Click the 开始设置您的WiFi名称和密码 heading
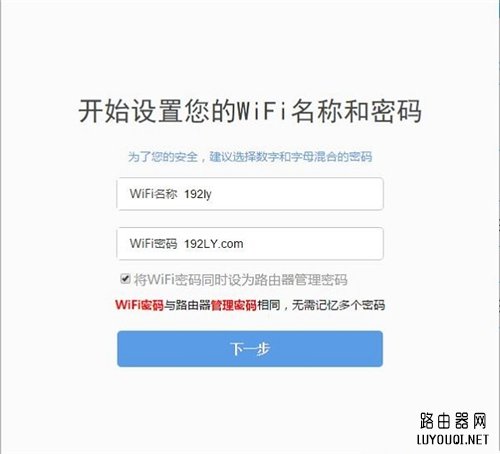The height and width of the screenshot is (454, 500). (x=250, y=111)
